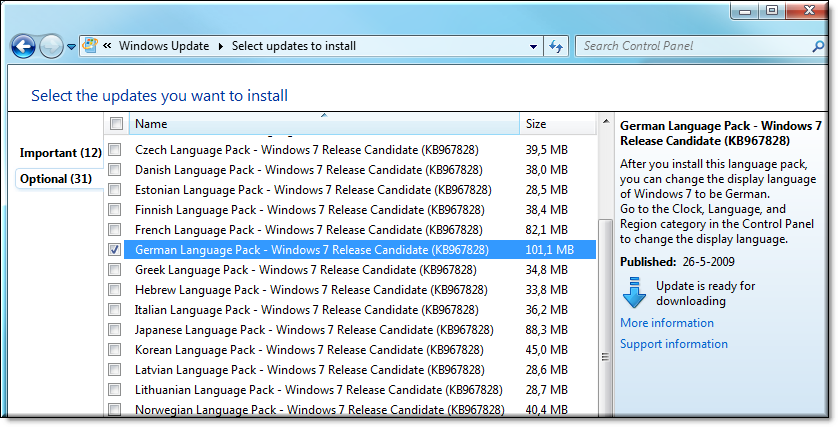Check the Lithuanian Language Pack checkbox
Image resolution: width=838 pixels, height=427 pixels.
(x=114, y=390)
